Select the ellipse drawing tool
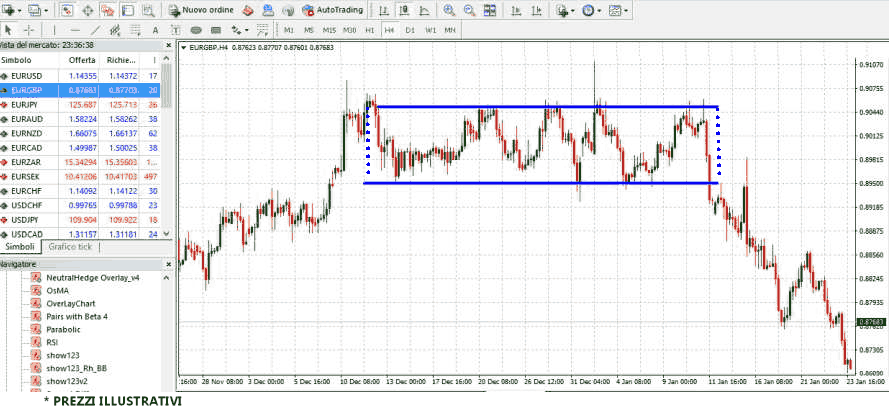Viewport: 889px width, 409px height. pos(198,30)
